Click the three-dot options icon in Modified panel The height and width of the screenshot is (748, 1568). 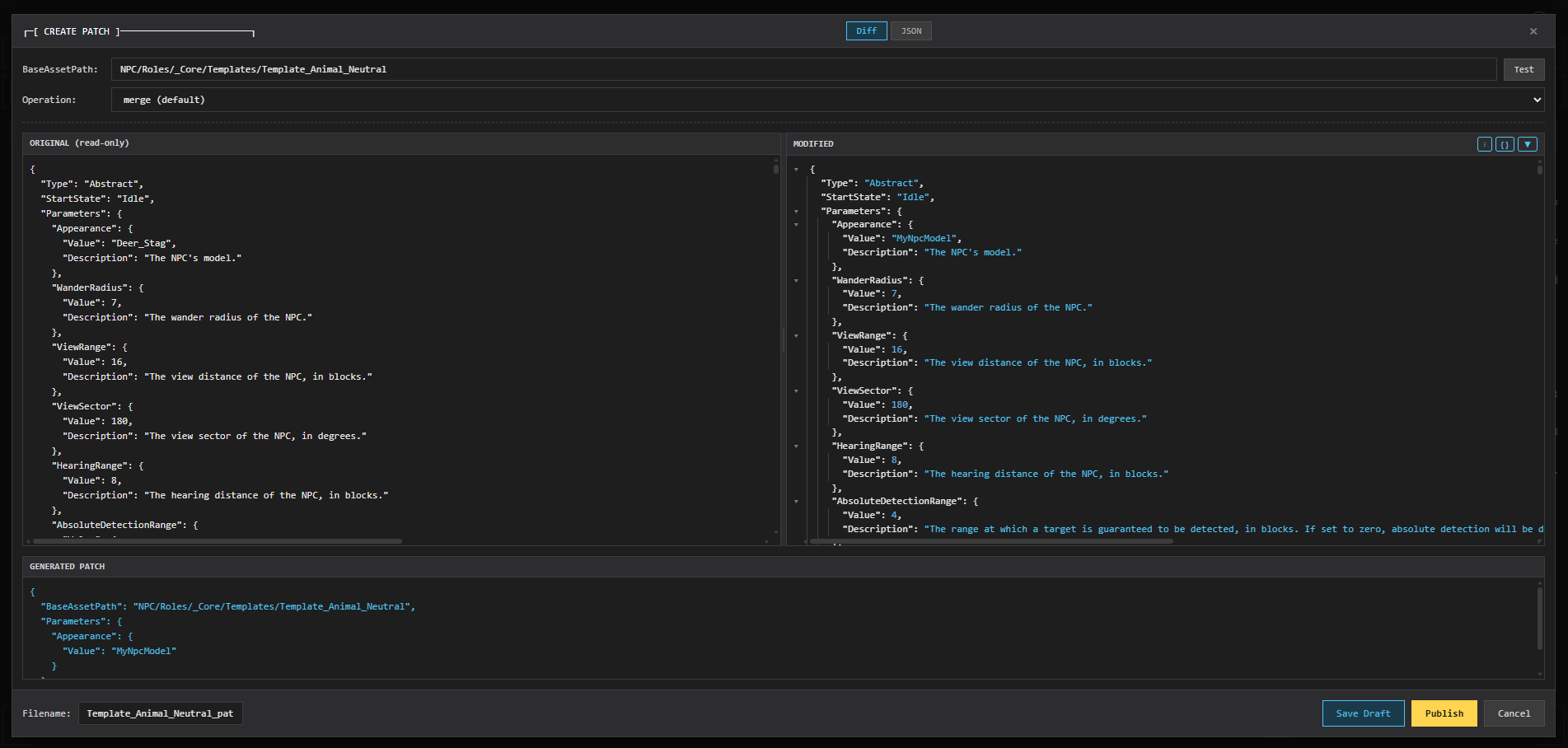coord(1484,144)
